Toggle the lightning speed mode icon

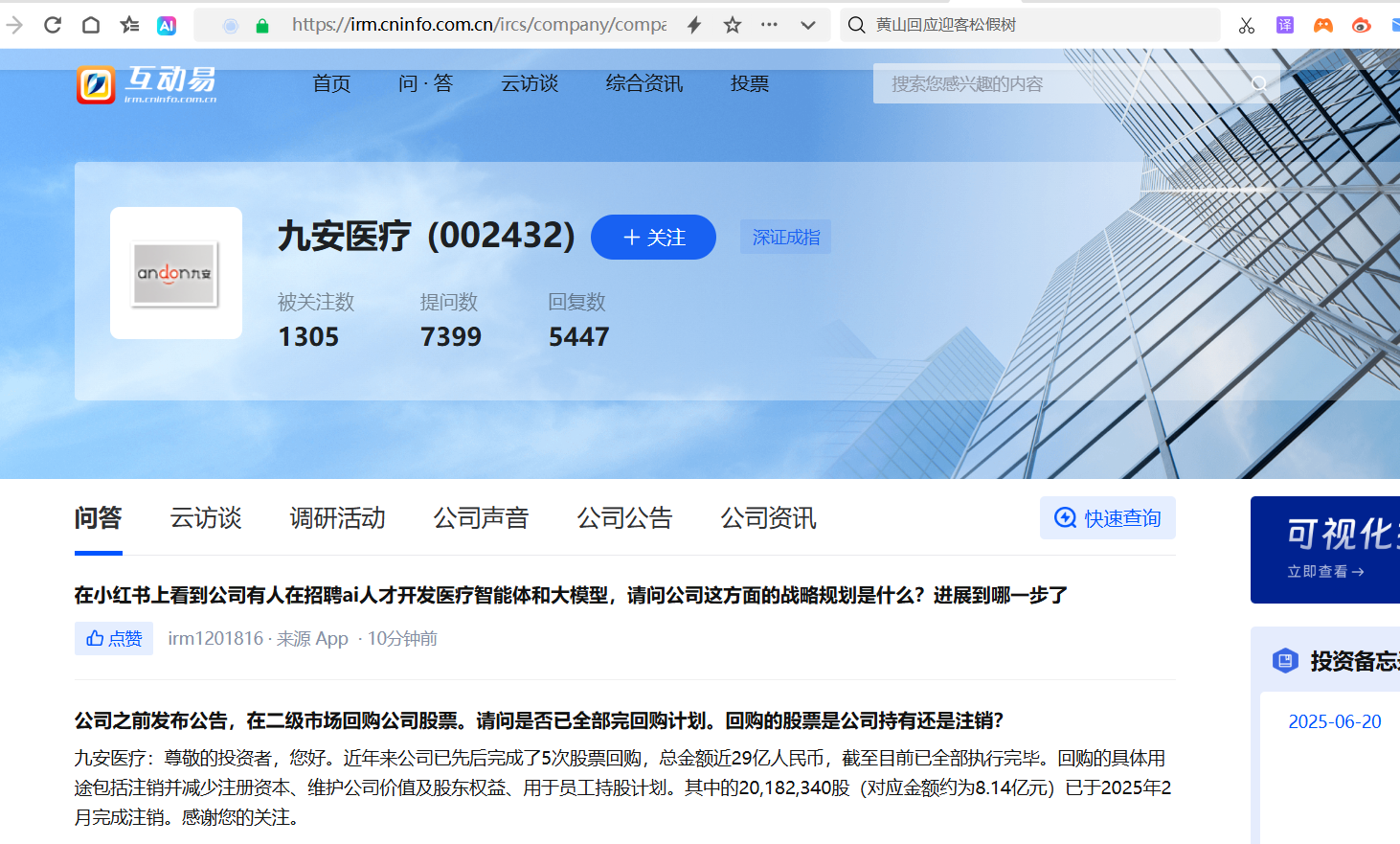coord(694,25)
